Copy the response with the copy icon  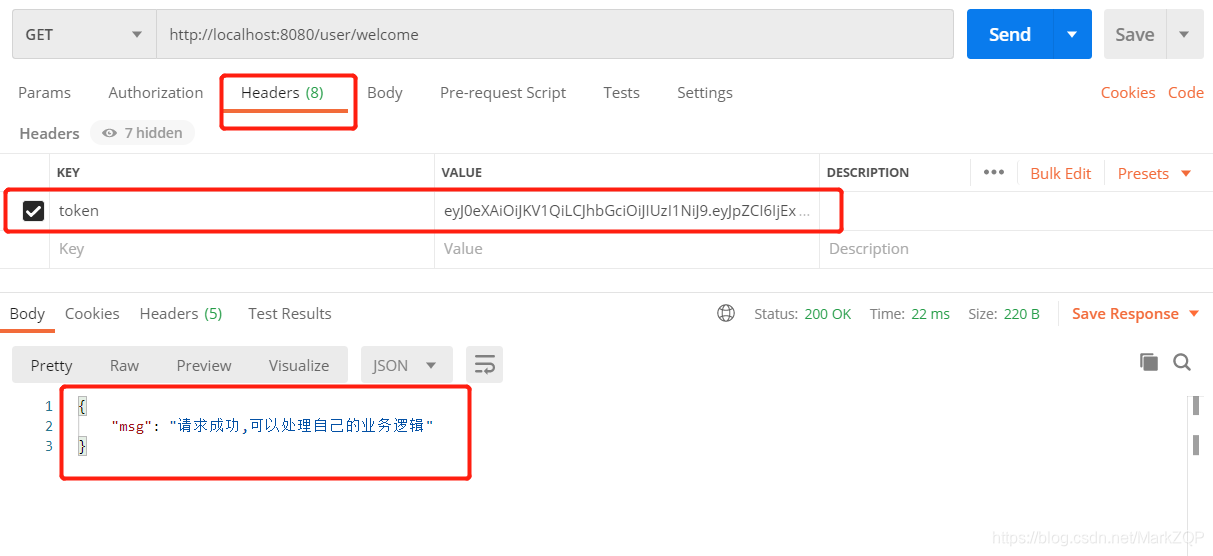point(1149,362)
